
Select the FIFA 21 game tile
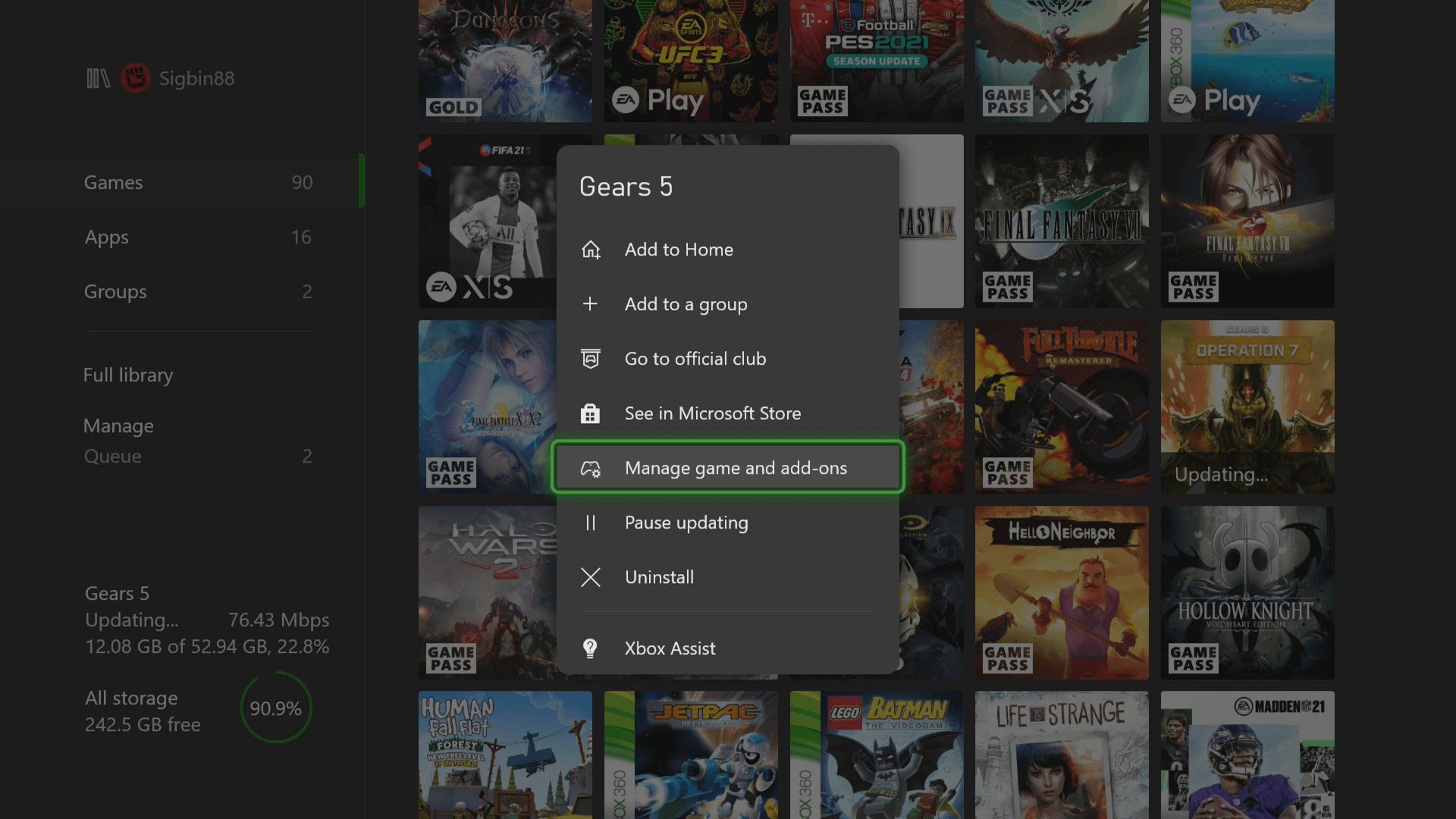click(485, 221)
